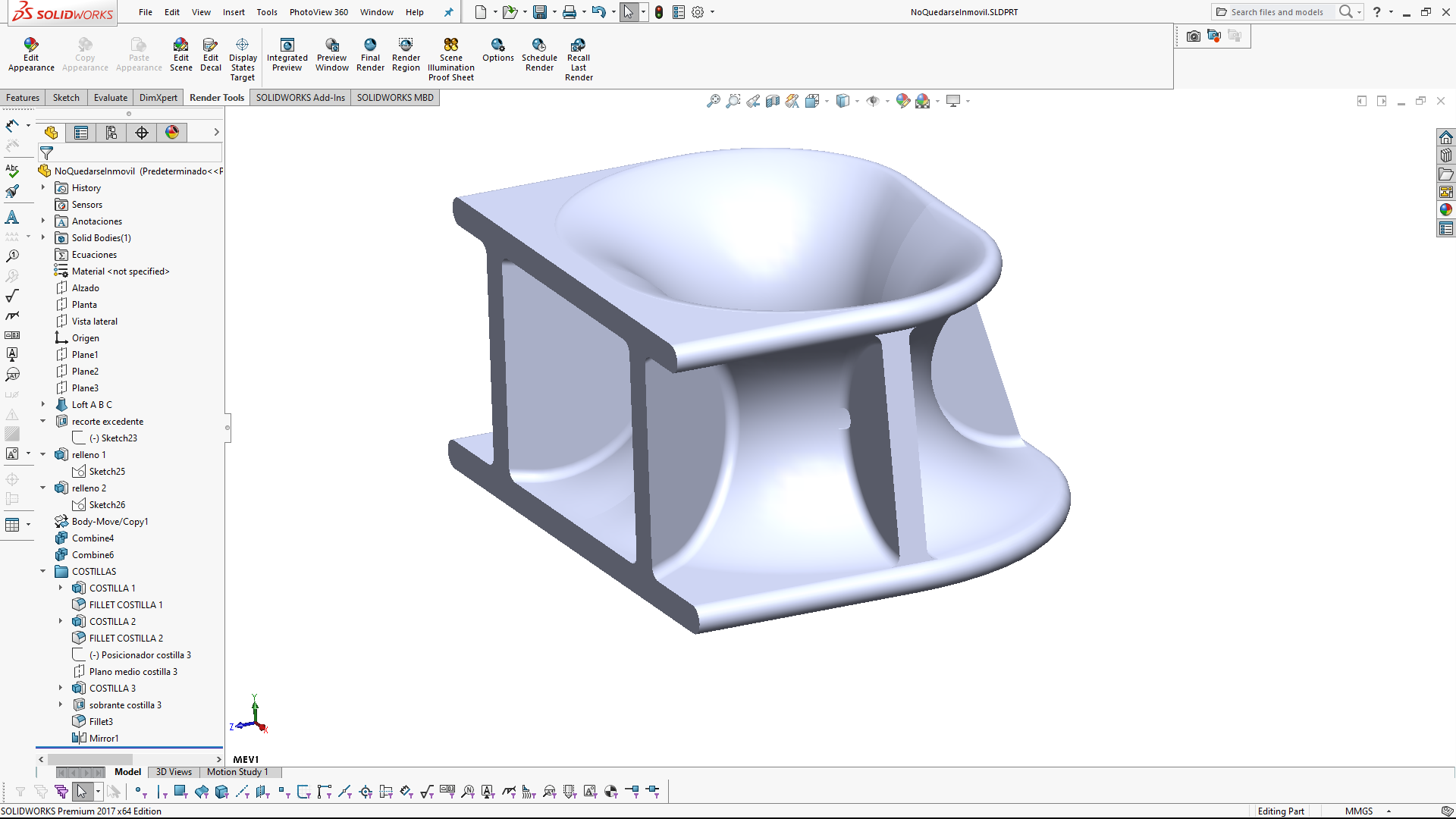Viewport: 1456px width, 819px height.
Task: Open the PhotoView 360 menu
Action: tap(318, 12)
